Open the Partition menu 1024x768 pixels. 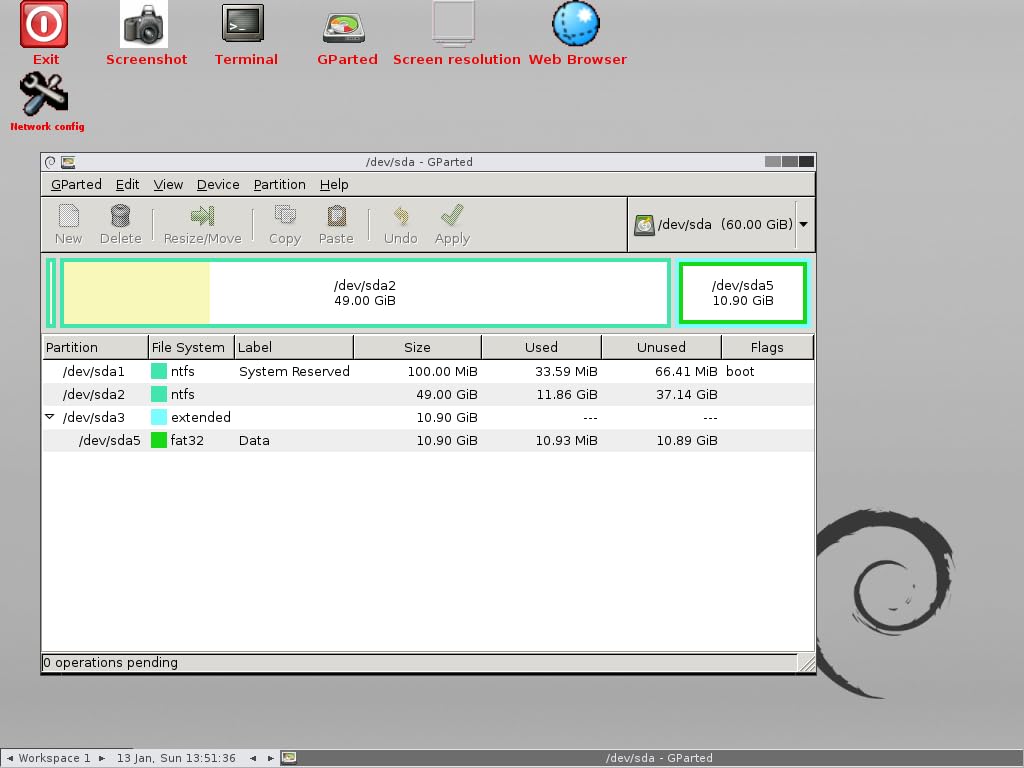click(x=279, y=184)
